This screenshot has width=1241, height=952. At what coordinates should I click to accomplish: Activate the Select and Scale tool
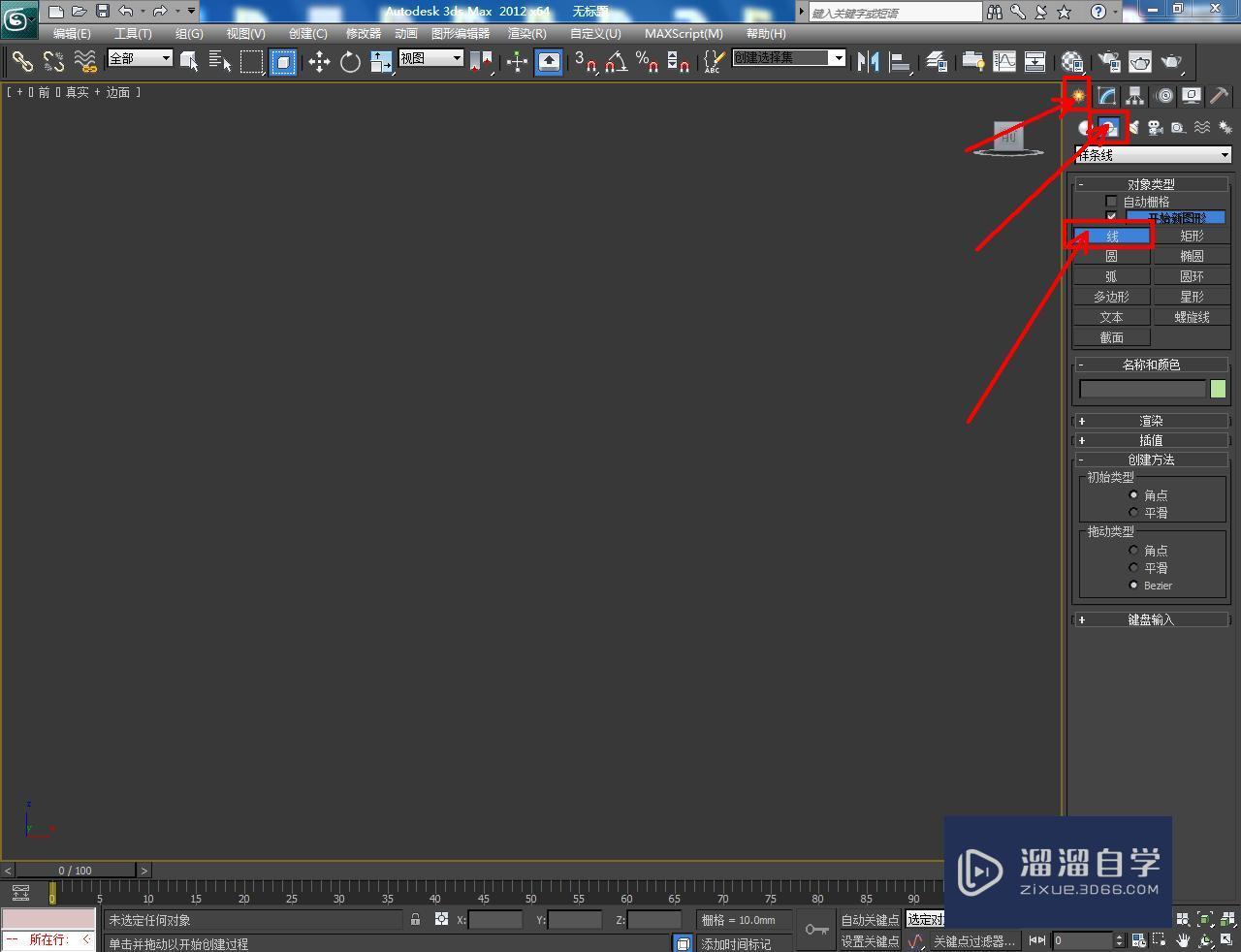click(x=381, y=62)
